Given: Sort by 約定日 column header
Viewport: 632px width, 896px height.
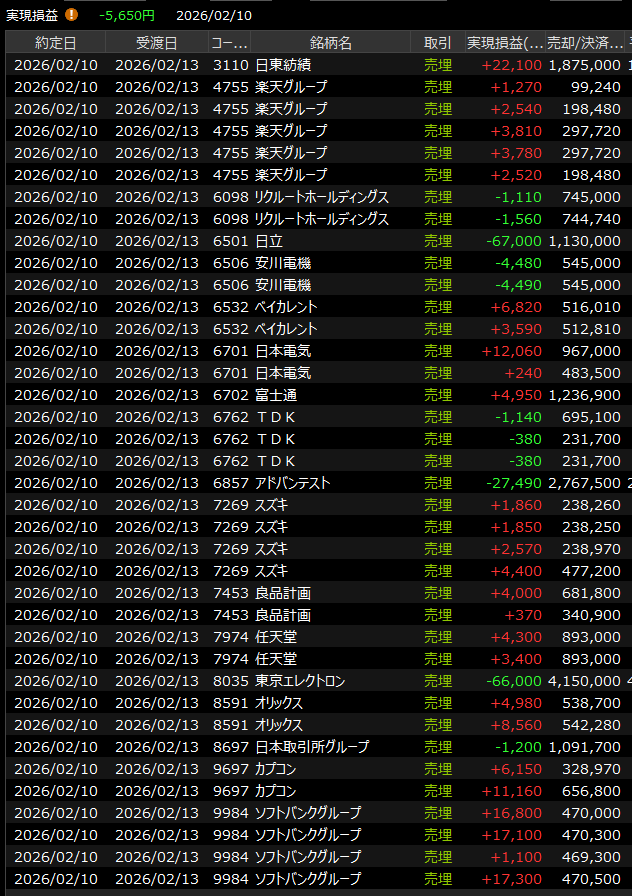Looking at the screenshot, I should (x=55, y=43).
